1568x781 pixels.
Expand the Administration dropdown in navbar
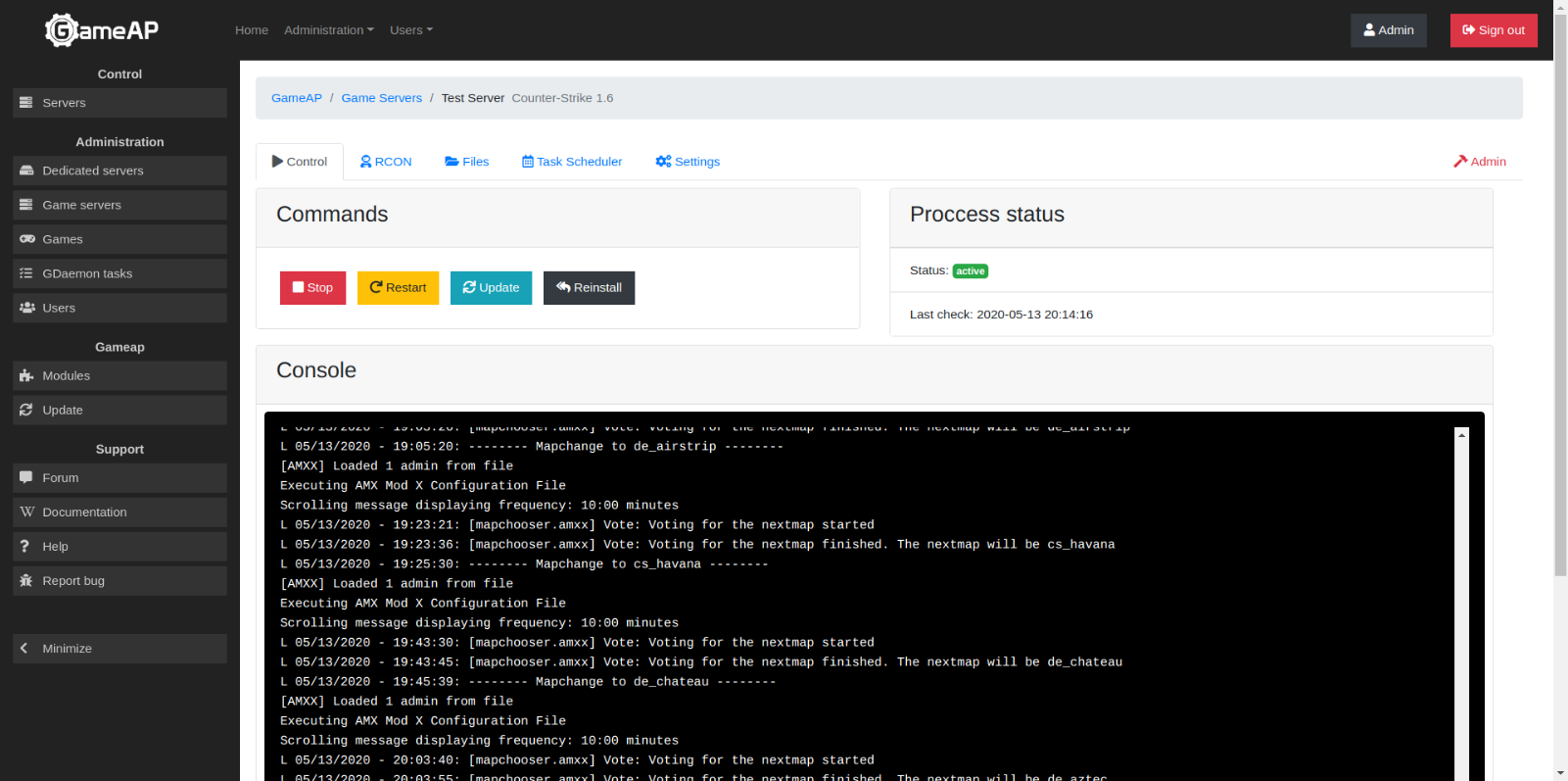coord(328,30)
